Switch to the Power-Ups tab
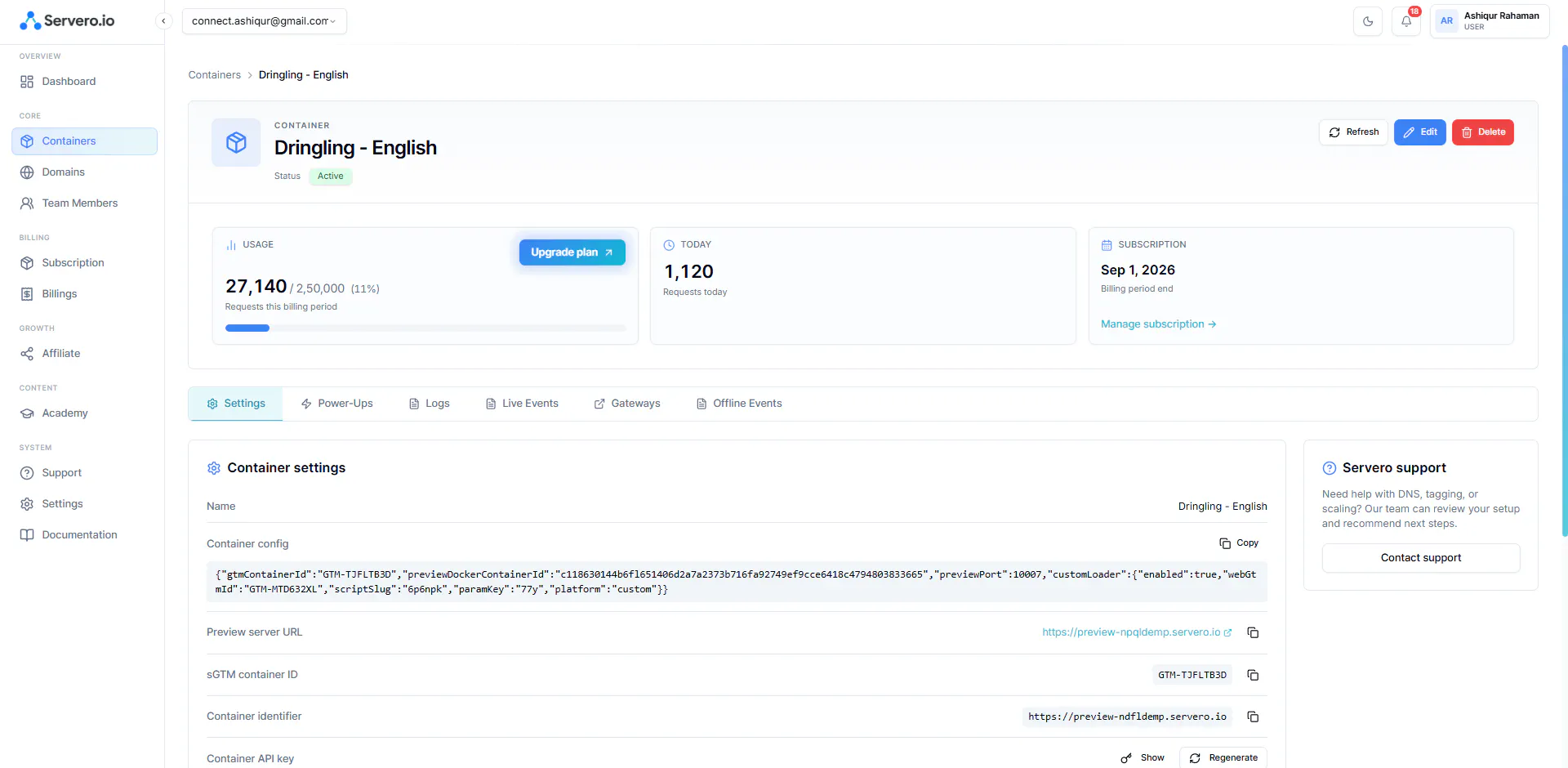 pyautogui.click(x=337, y=404)
